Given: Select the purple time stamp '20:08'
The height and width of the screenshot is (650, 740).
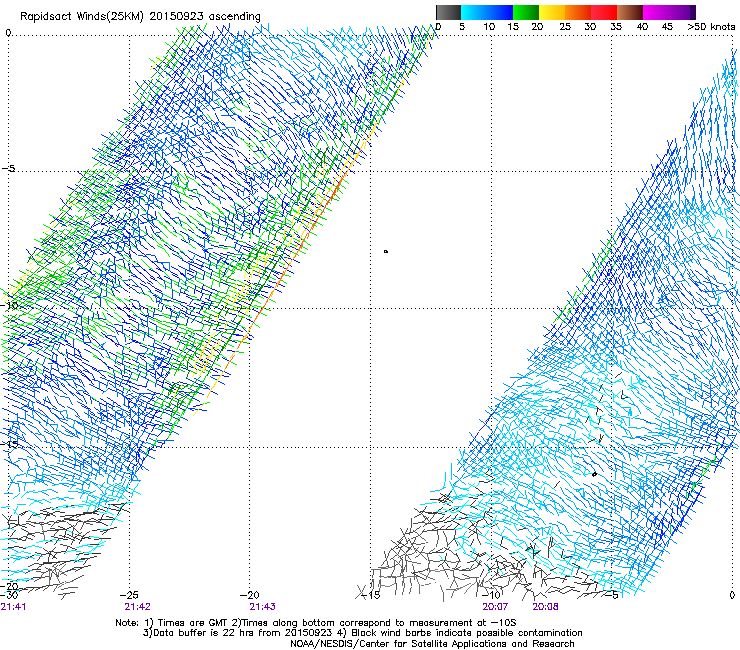Looking at the screenshot, I should coord(546,607).
